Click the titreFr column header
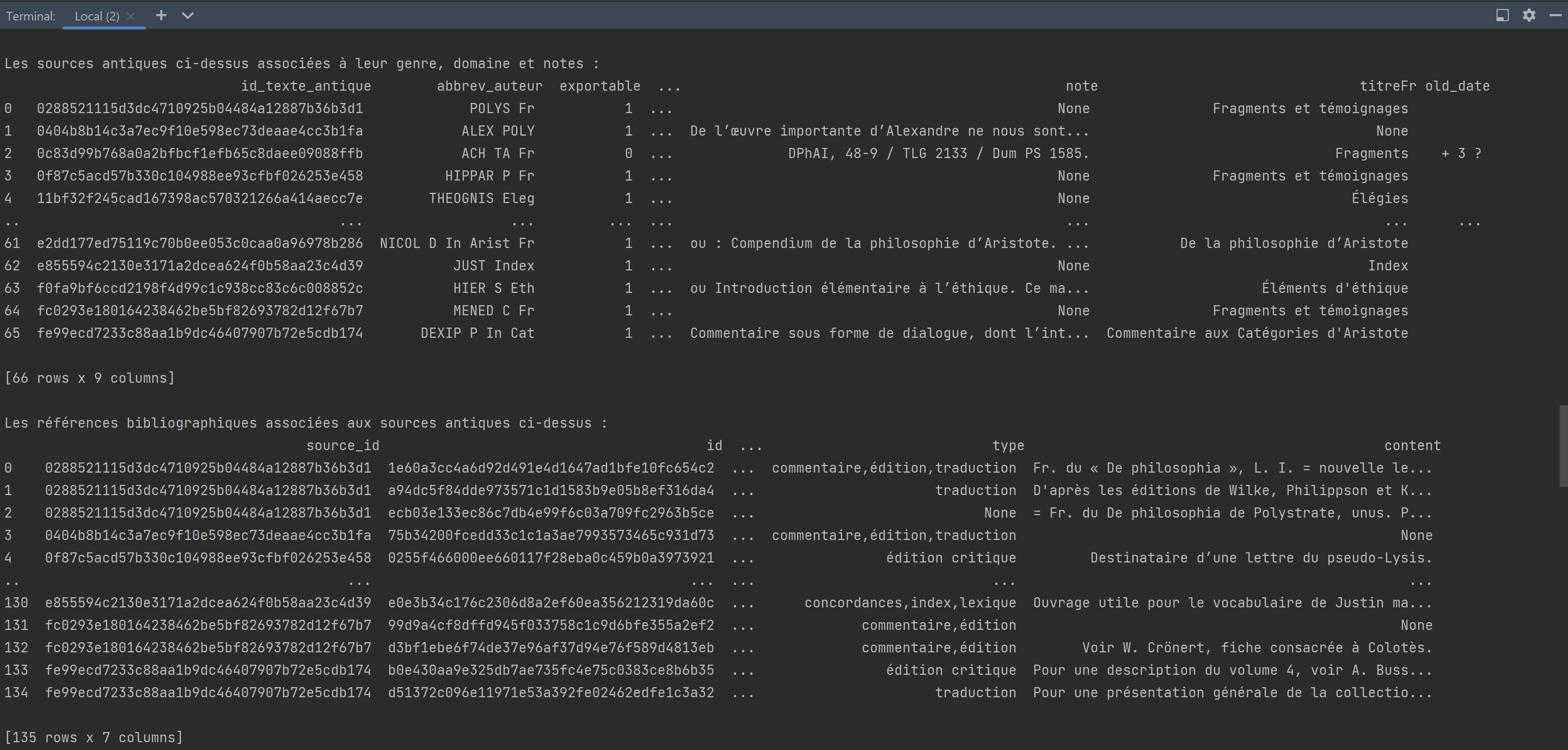Image resolution: width=1568 pixels, height=750 pixels. (x=1388, y=87)
